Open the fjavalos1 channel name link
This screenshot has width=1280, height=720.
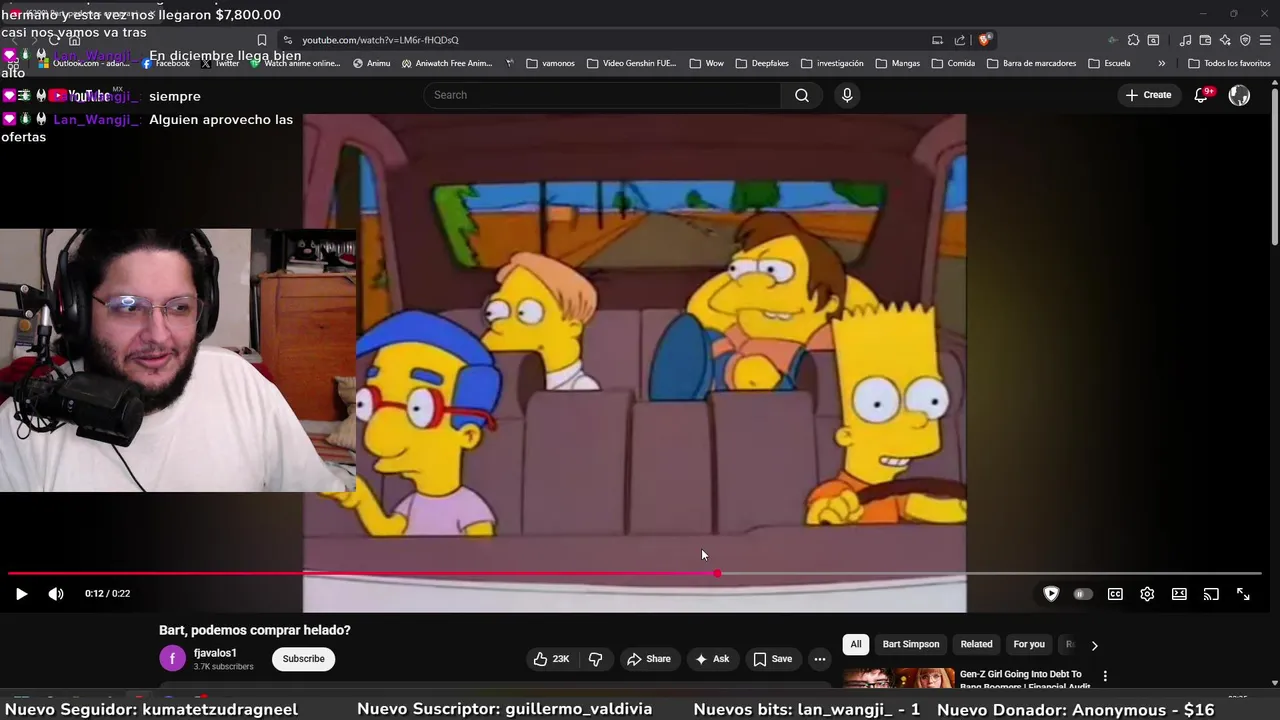[x=215, y=653]
